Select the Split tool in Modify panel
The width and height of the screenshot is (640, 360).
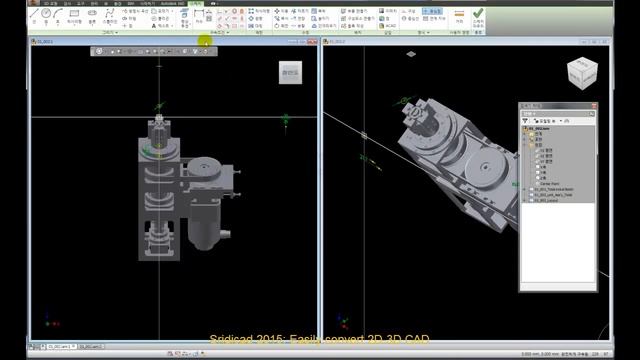[x=298, y=26]
